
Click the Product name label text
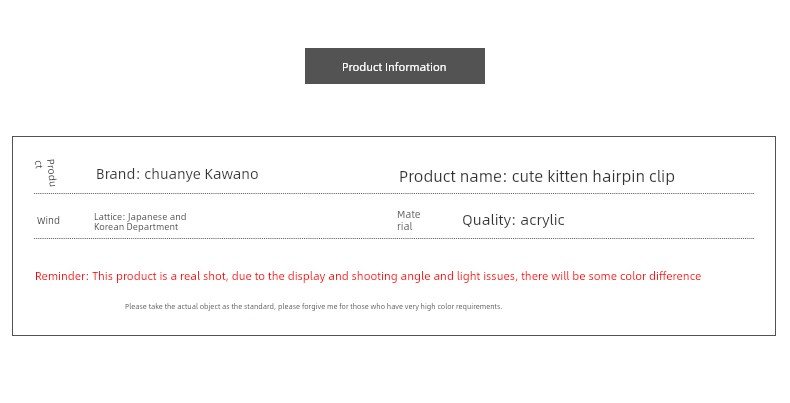pos(453,176)
